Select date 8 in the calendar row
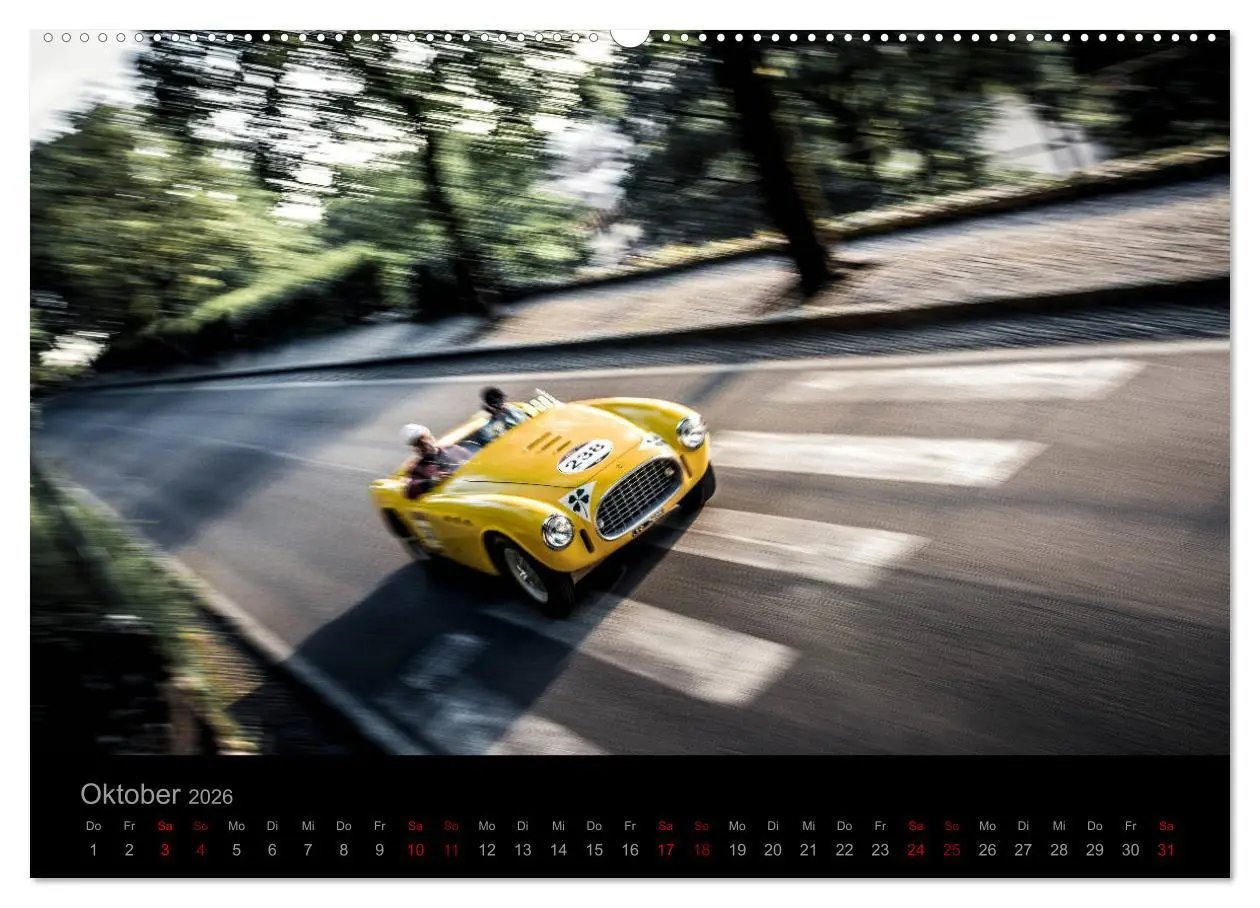This screenshot has height=908, width=1260. (x=344, y=850)
